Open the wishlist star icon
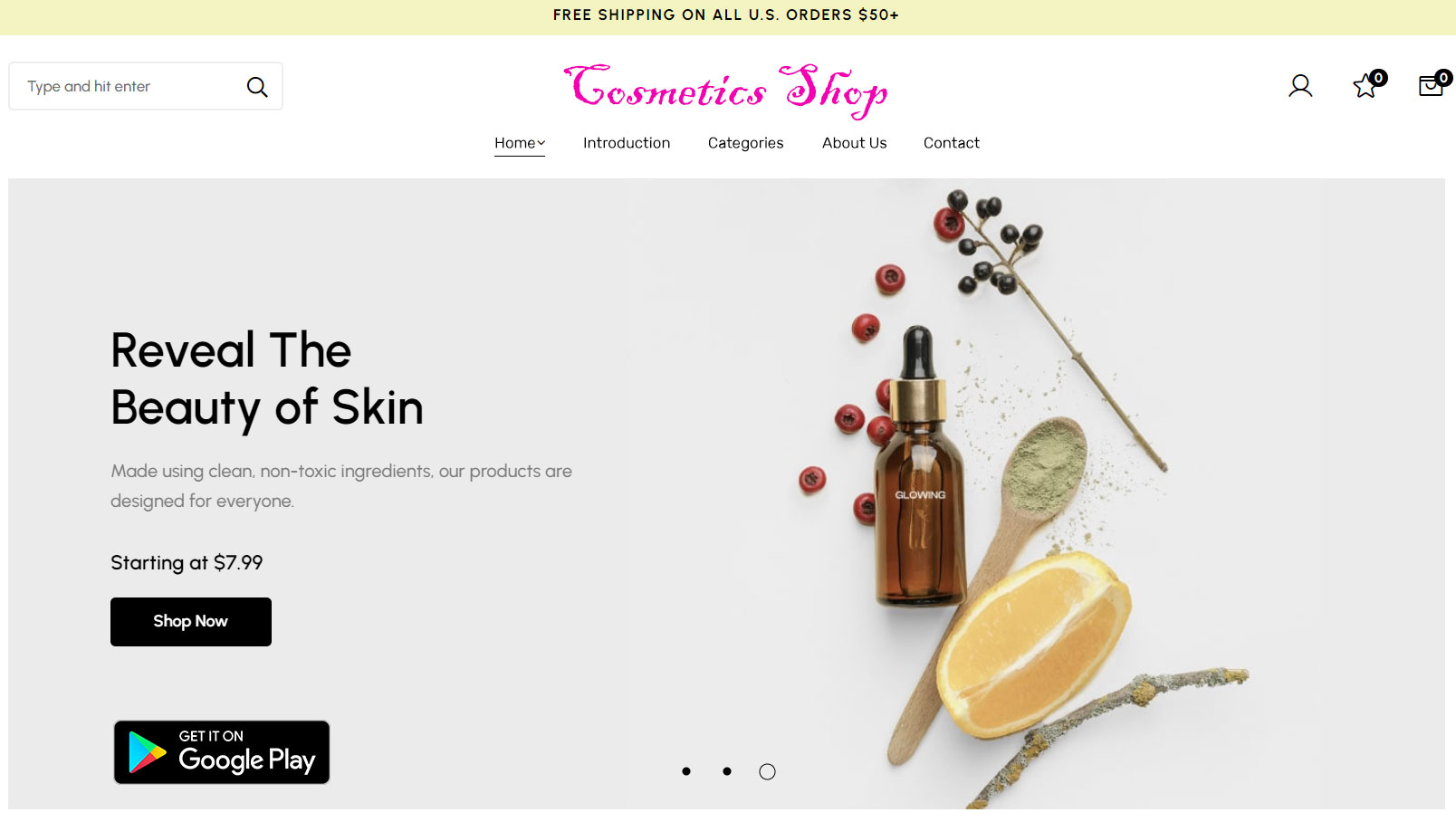 pyautogui.click(x=1366, y=86)
